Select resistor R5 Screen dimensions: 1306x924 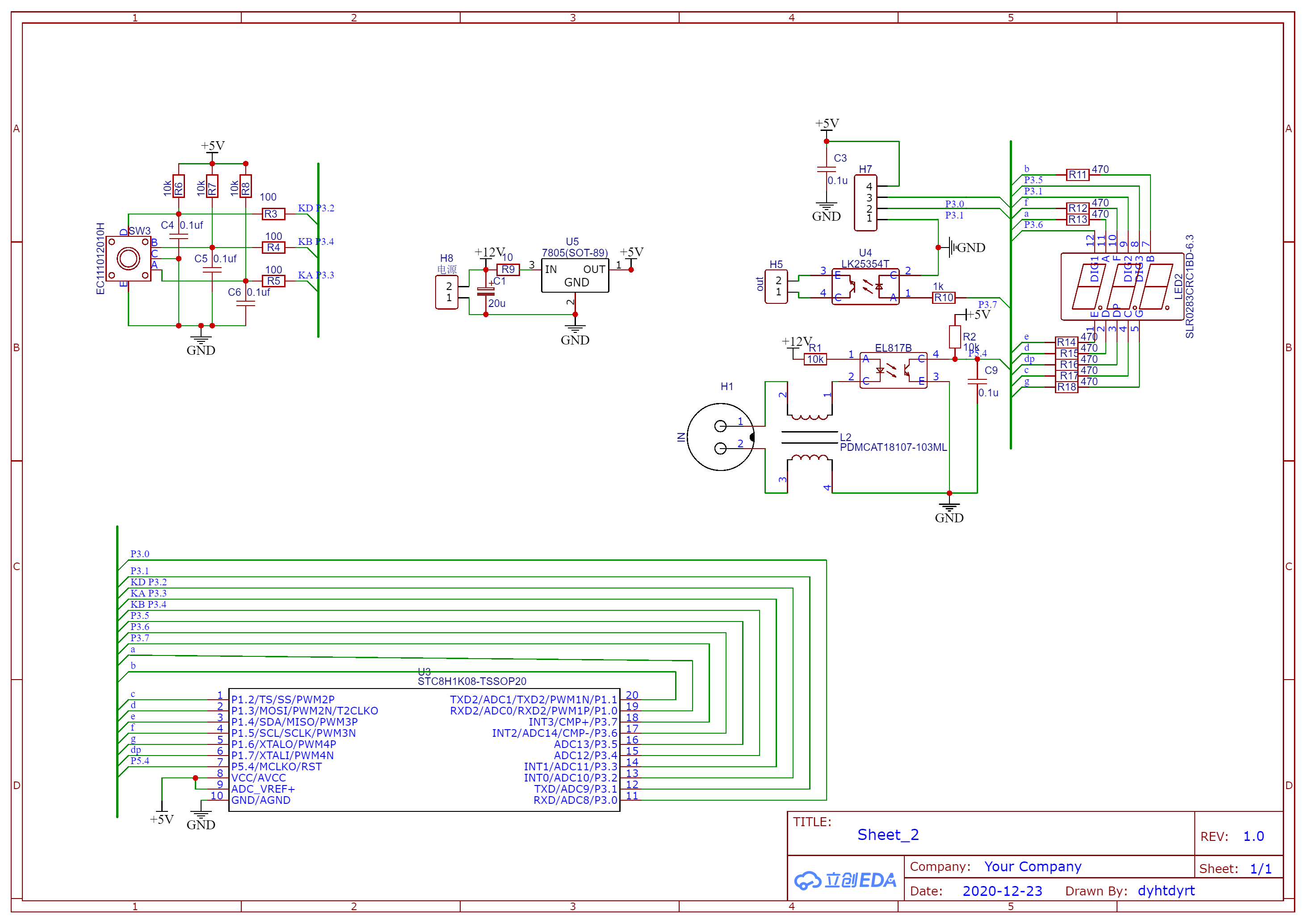coord(273,281)
